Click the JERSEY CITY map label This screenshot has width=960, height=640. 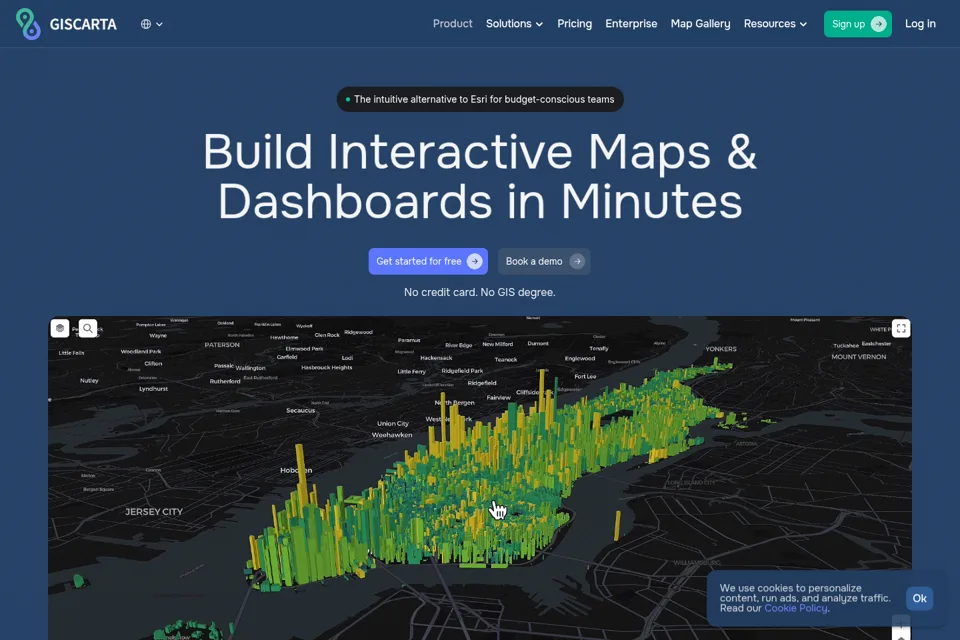154,512
